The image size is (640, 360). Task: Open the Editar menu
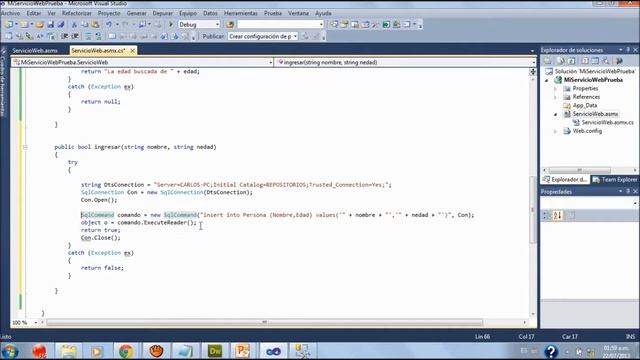[x=34, y=13]
